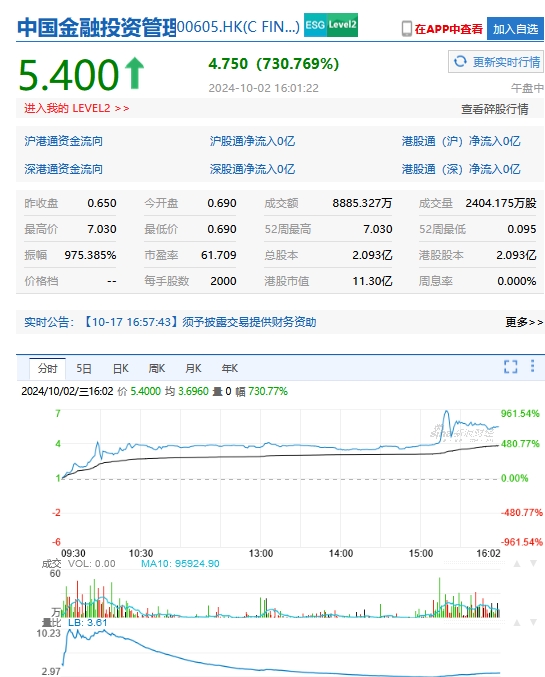Image resolution: width=545 pixels, height=677 pixels.
Task: Switch to the 年K chart tab
Action: pos(230,369)
